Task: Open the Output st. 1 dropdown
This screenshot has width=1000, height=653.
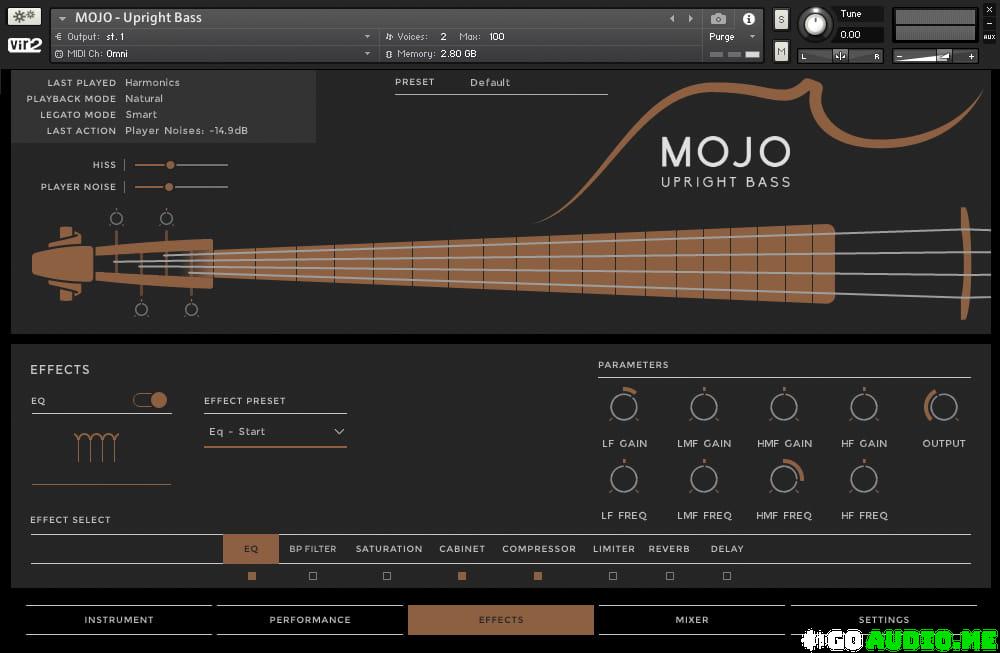Action: tap(214, 37)
